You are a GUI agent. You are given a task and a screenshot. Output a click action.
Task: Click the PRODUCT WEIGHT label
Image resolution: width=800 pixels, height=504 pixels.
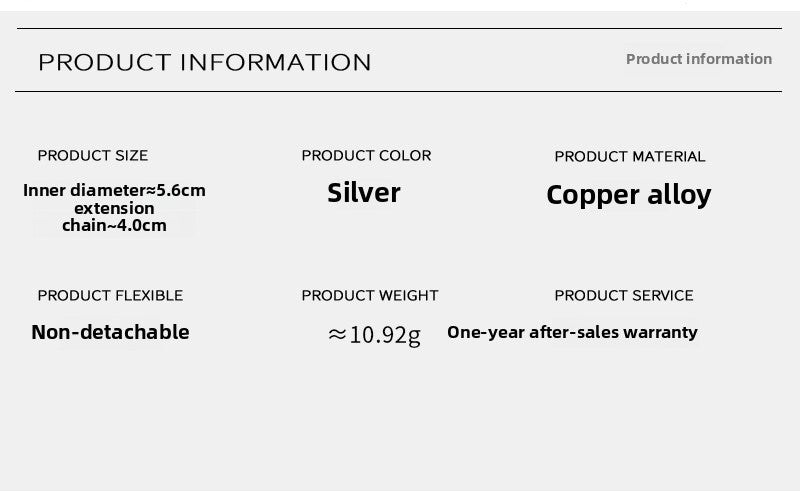pyautogui.click(x=370, y=295)
